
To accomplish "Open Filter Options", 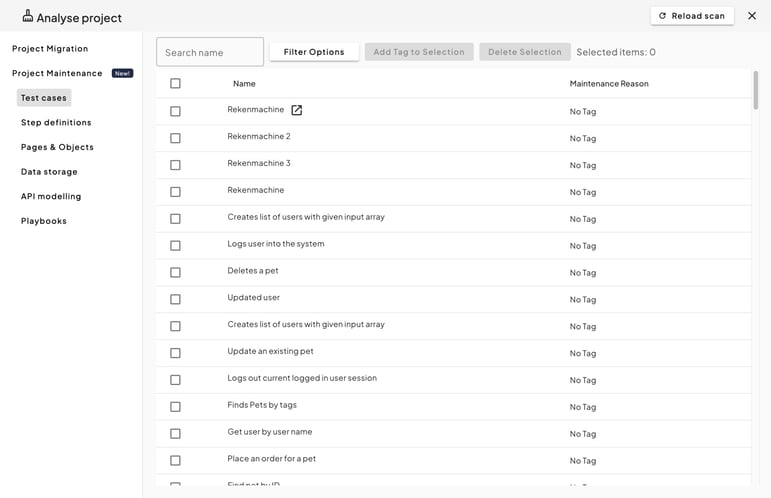I will click(314, 52).
